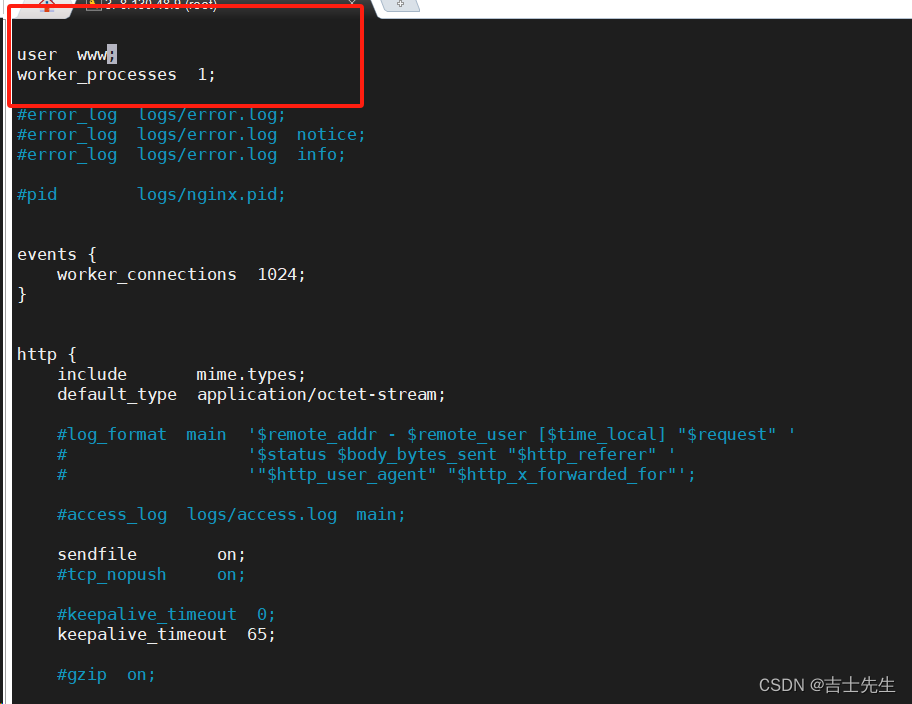Click the '$http_user_agent' comment line
The width and height of the screenshot is (912, 704).
click(376, 475)
